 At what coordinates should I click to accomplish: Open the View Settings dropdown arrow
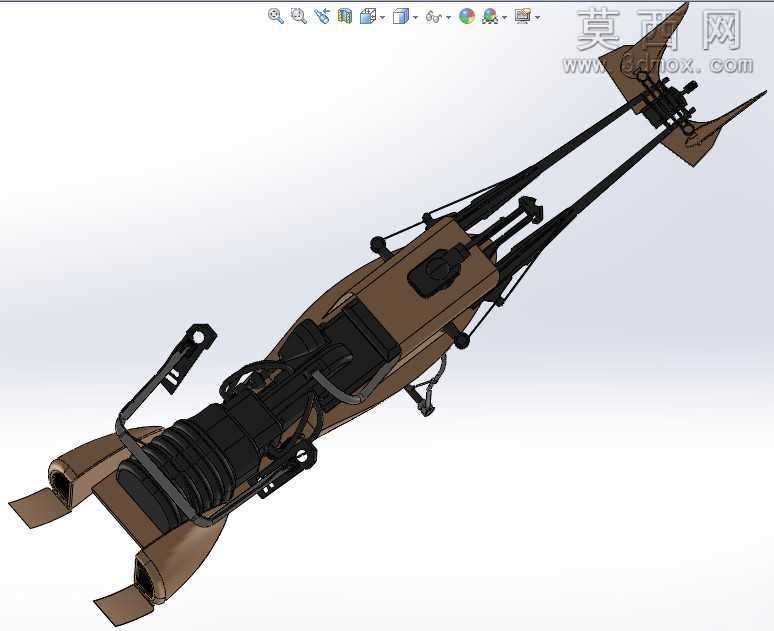pos(538,18)
